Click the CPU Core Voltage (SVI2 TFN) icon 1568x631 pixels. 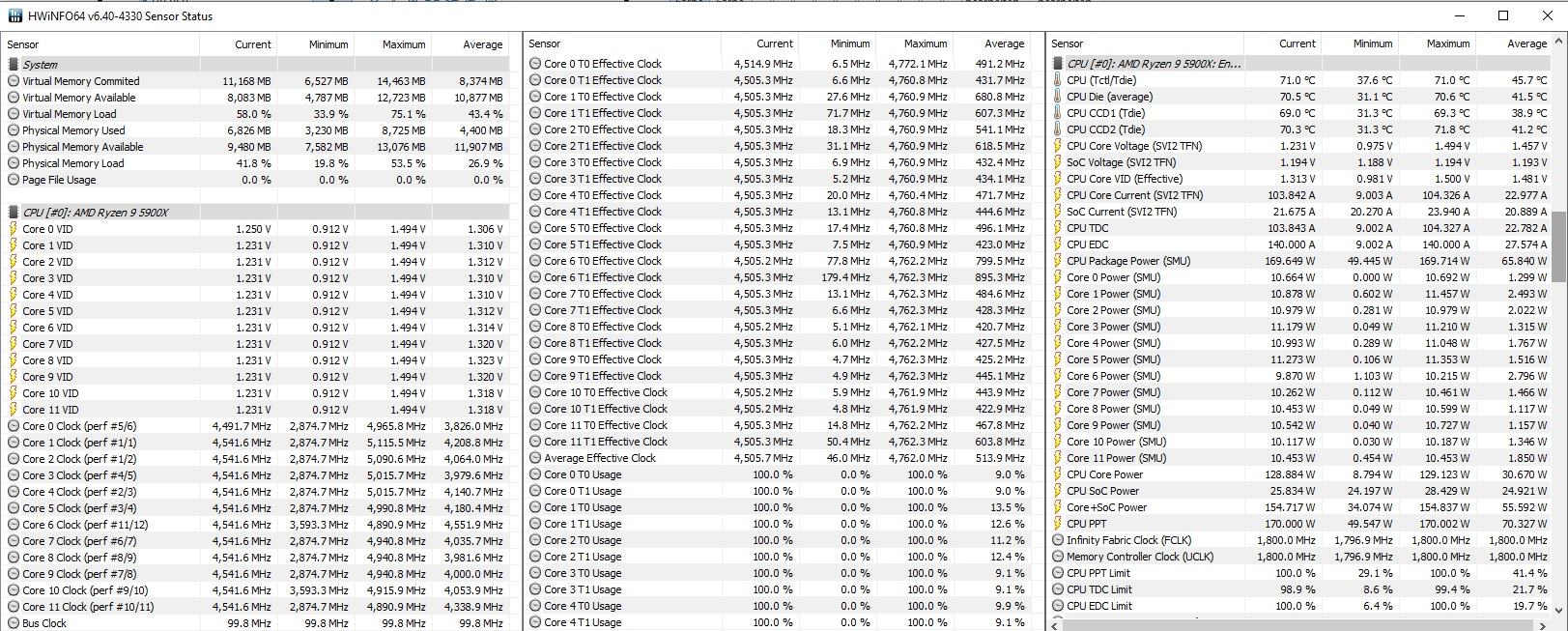pos(1058,146)
